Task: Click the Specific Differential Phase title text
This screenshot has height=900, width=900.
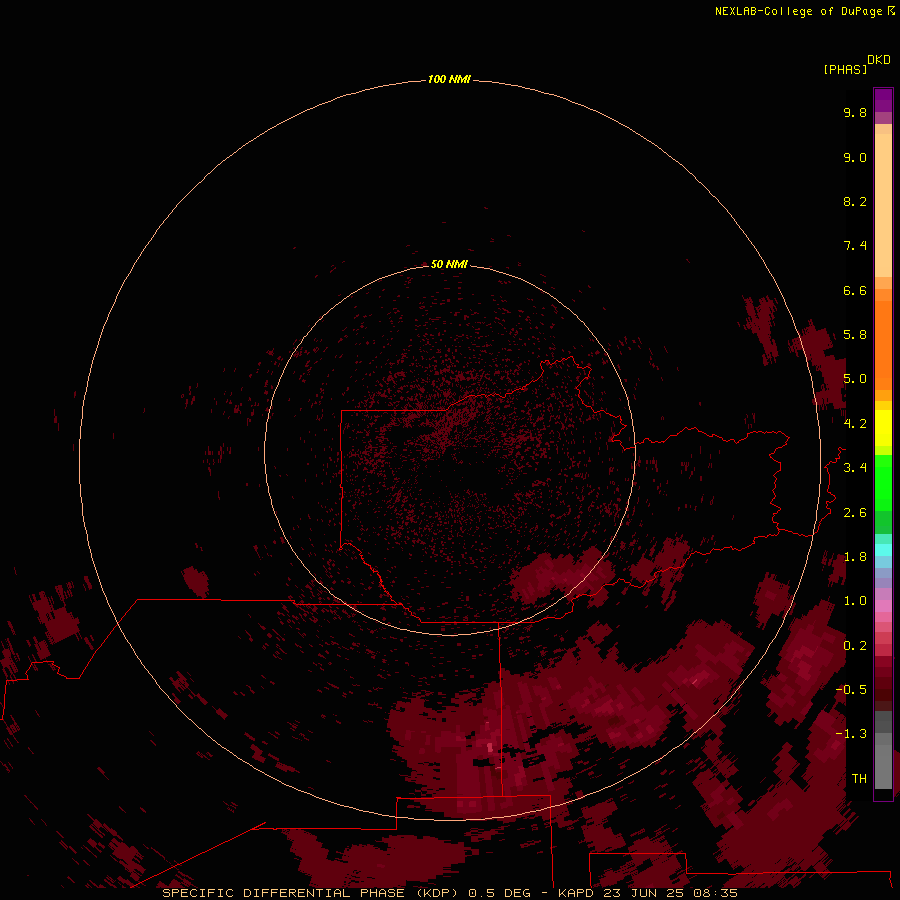Action: pos(449,893)
